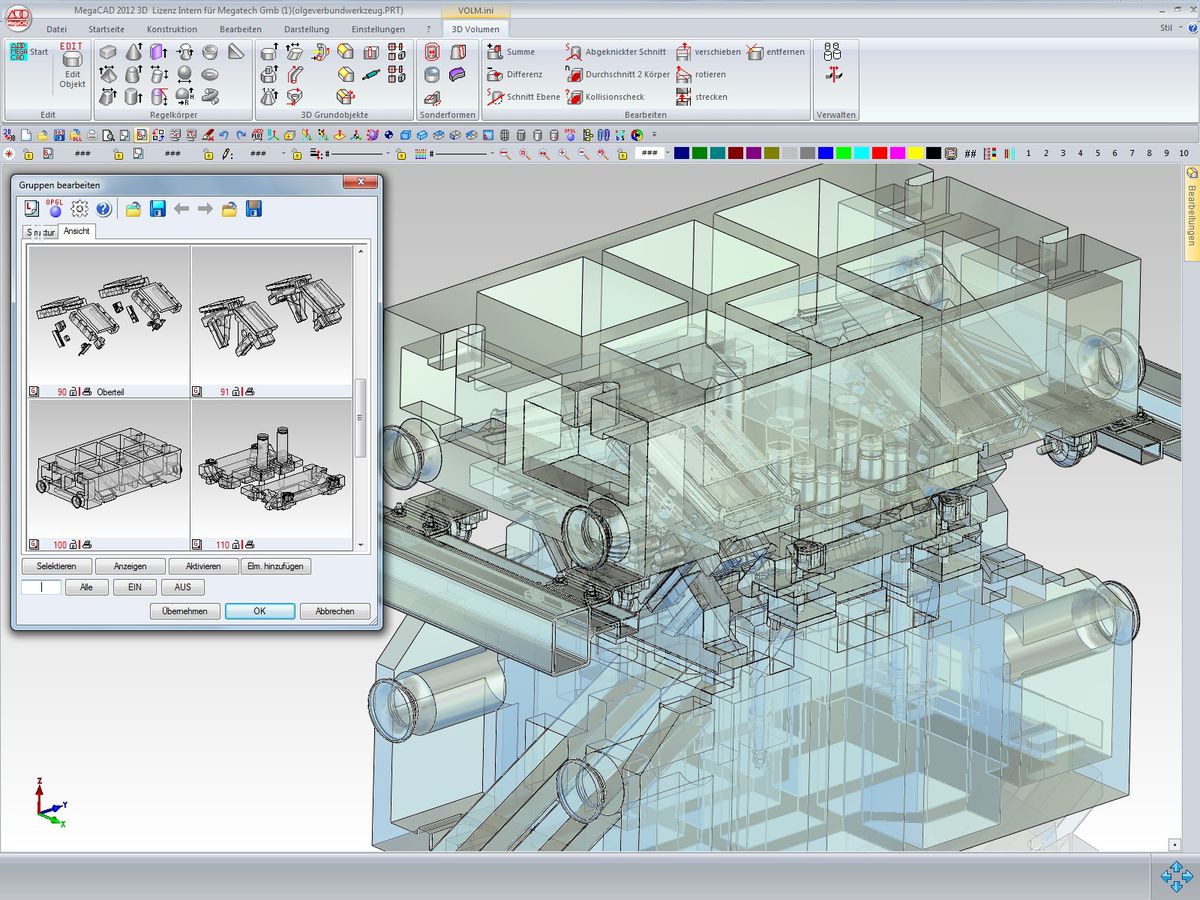Viewport: 1200px width, 900px height.
Task: Open the Konstruktion ribbon tab
Action: point(172,29)
